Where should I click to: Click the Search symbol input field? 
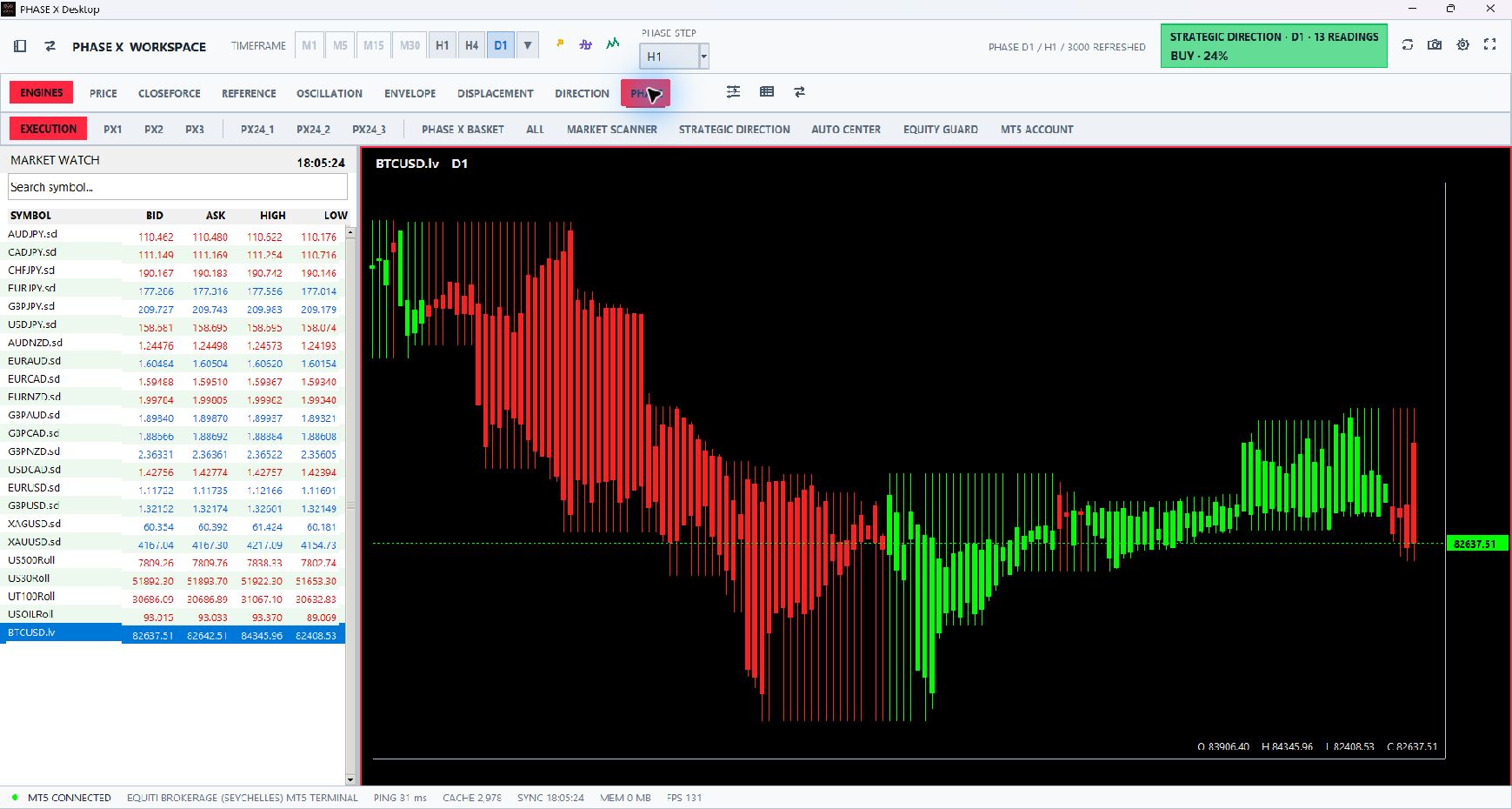pyautogui.click(x=177, y=187)
